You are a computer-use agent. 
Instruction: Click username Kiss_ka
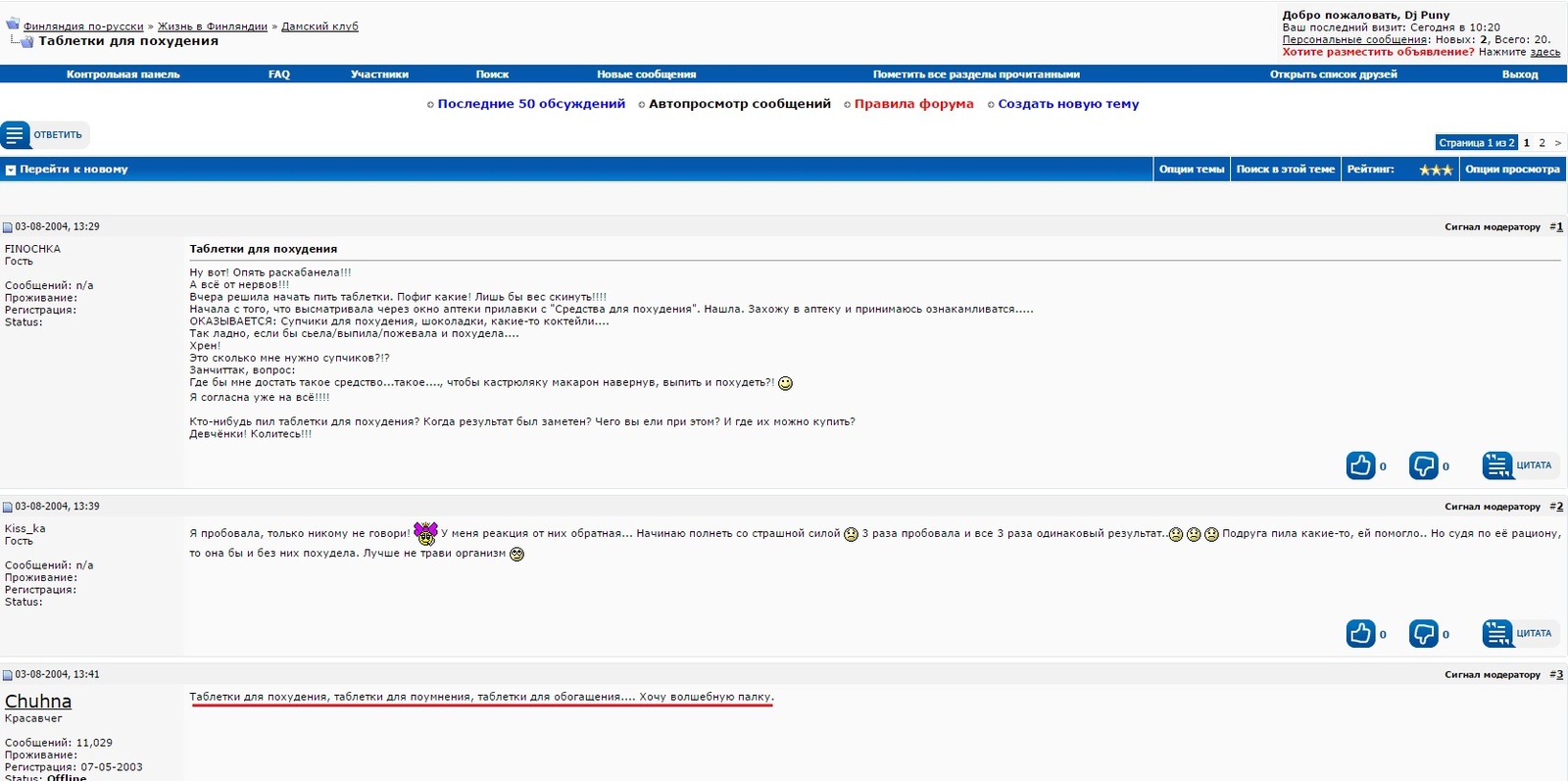[x=25, y=529]
